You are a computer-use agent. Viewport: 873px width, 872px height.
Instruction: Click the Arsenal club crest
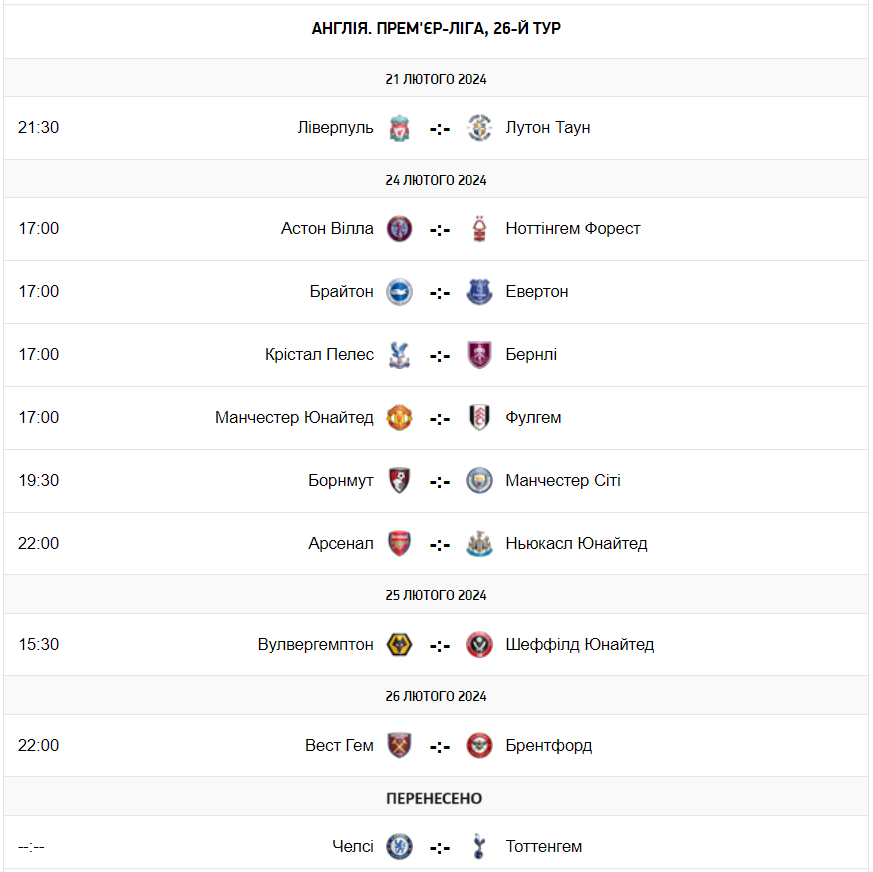pyautogui.click(x=400, y=544)
